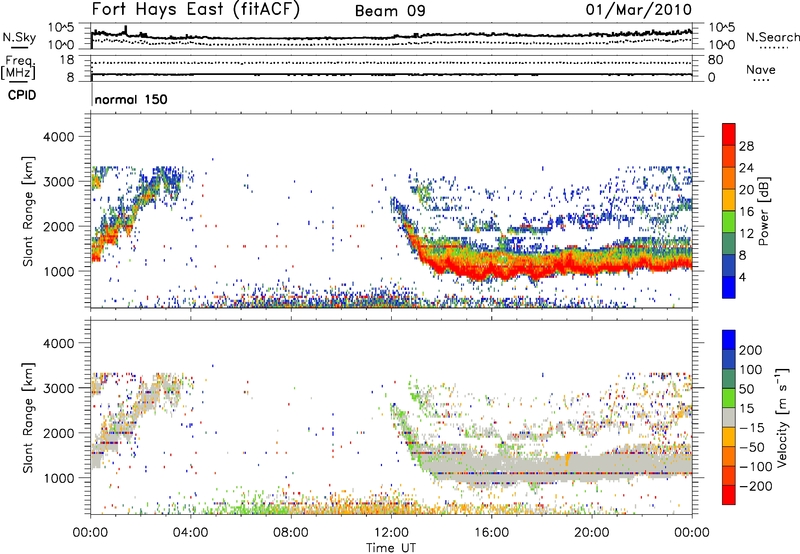Click the 'Beam 09' label
800x554 pixels.
coord(390,11)
